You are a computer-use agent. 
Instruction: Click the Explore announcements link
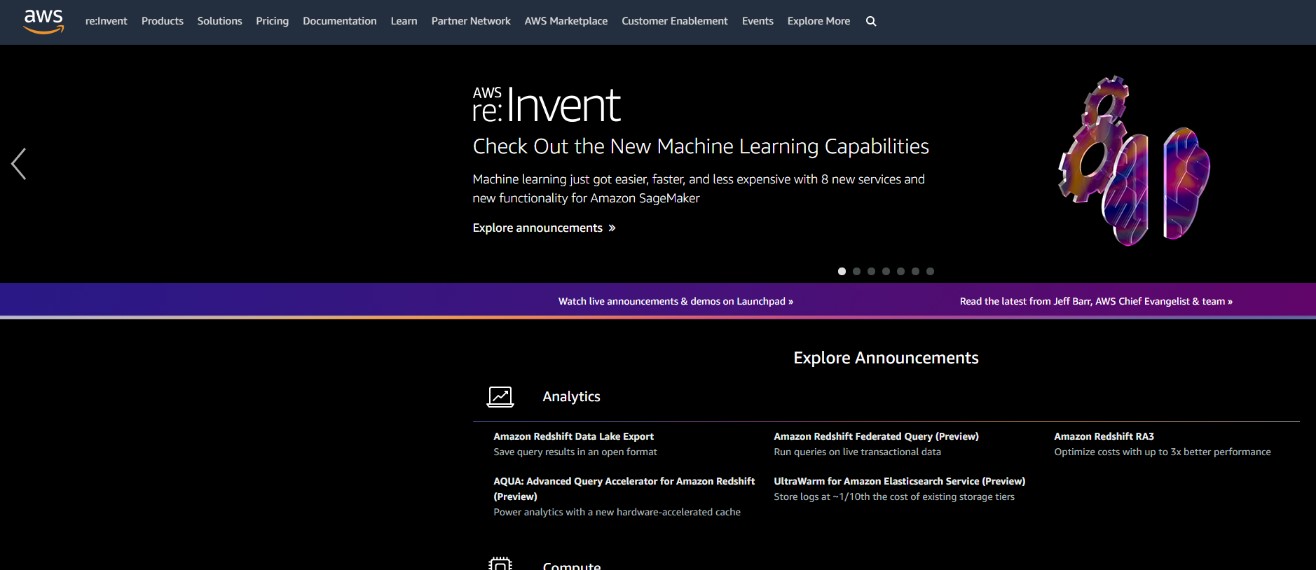pos(544,228)
